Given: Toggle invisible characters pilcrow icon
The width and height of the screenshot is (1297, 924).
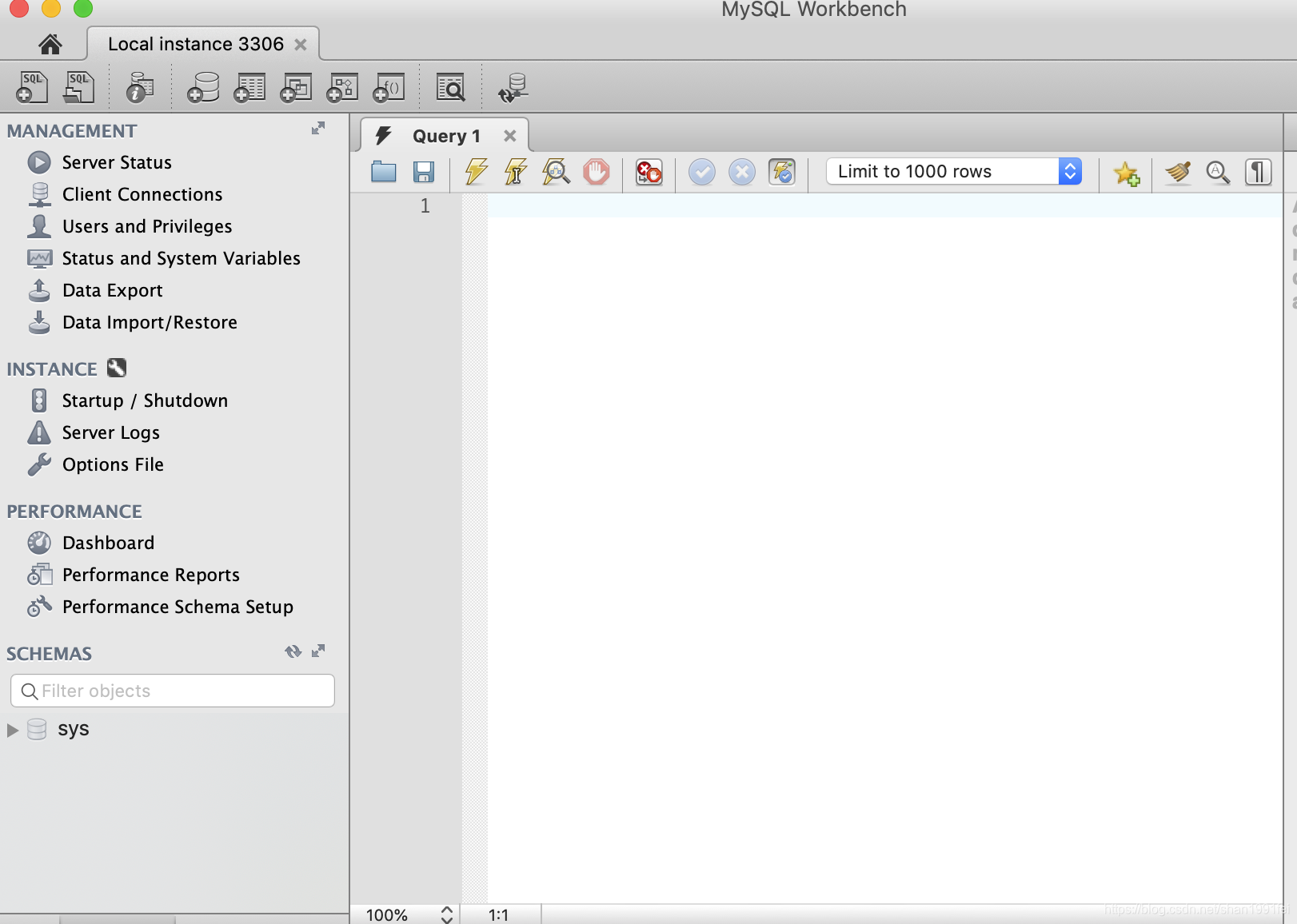Looking at the screenshot, I should [x=1258, y=172].
